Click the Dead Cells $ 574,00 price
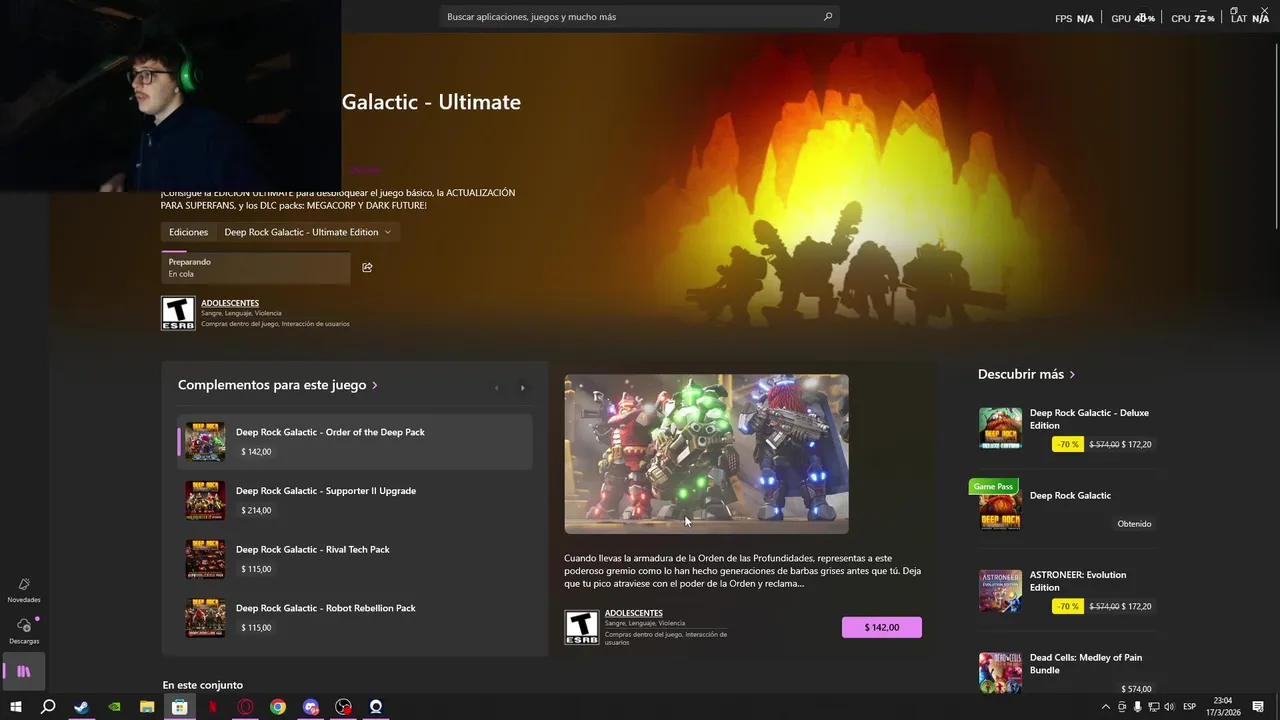Image resolution: width=1280 pixels, height=720 pixels. [x=1136, y=689]
